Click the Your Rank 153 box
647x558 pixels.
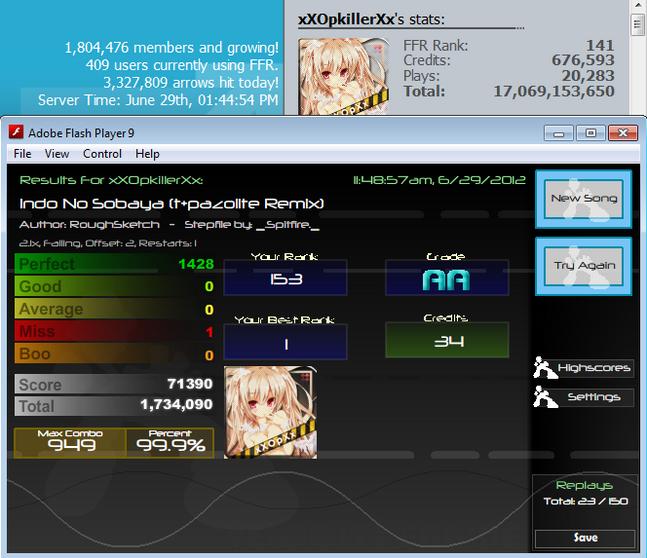click(285, 277)
